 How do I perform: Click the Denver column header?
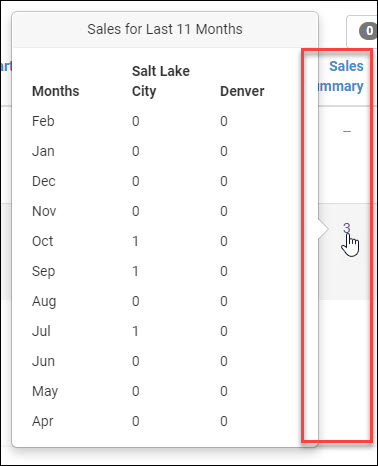(x=242, y=91)
